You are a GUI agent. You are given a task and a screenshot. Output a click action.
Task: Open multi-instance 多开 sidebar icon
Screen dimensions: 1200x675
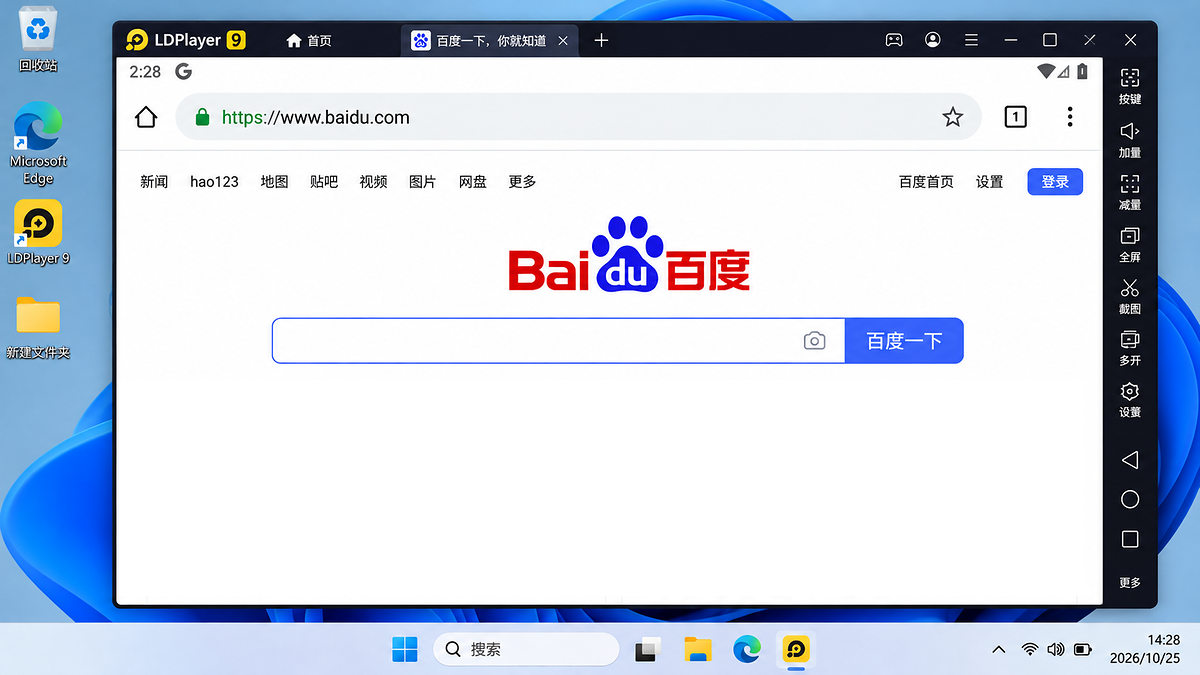tap(1130, 347)
